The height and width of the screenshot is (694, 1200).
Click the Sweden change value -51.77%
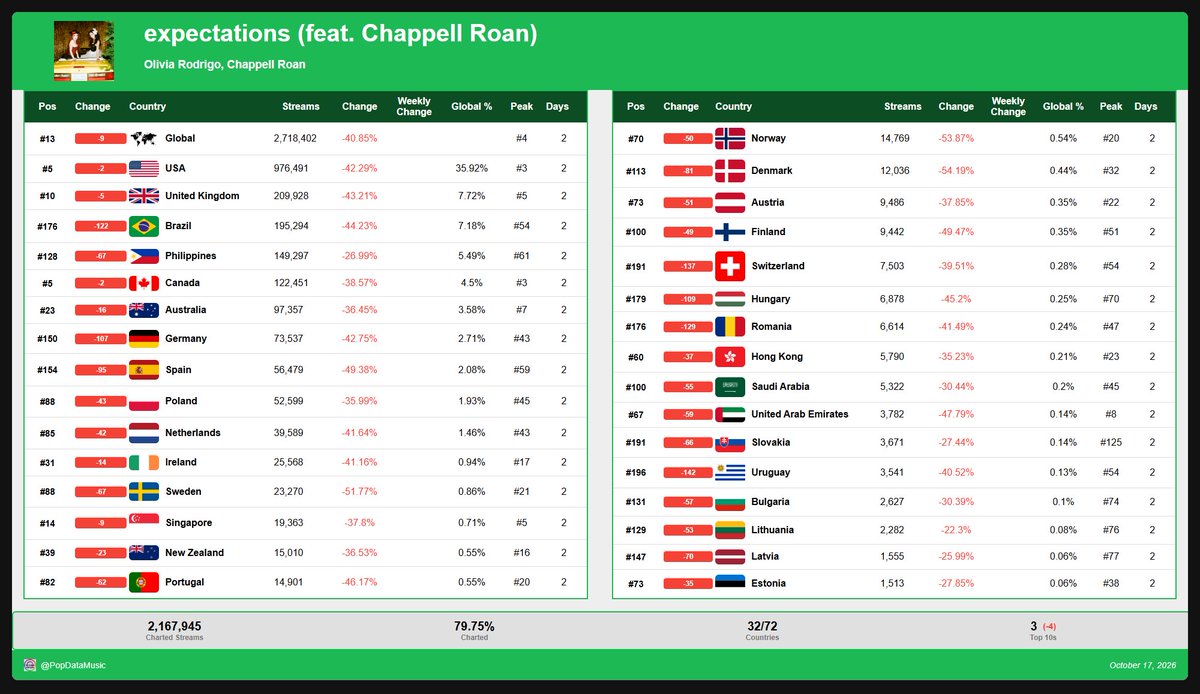coord(359,492)
